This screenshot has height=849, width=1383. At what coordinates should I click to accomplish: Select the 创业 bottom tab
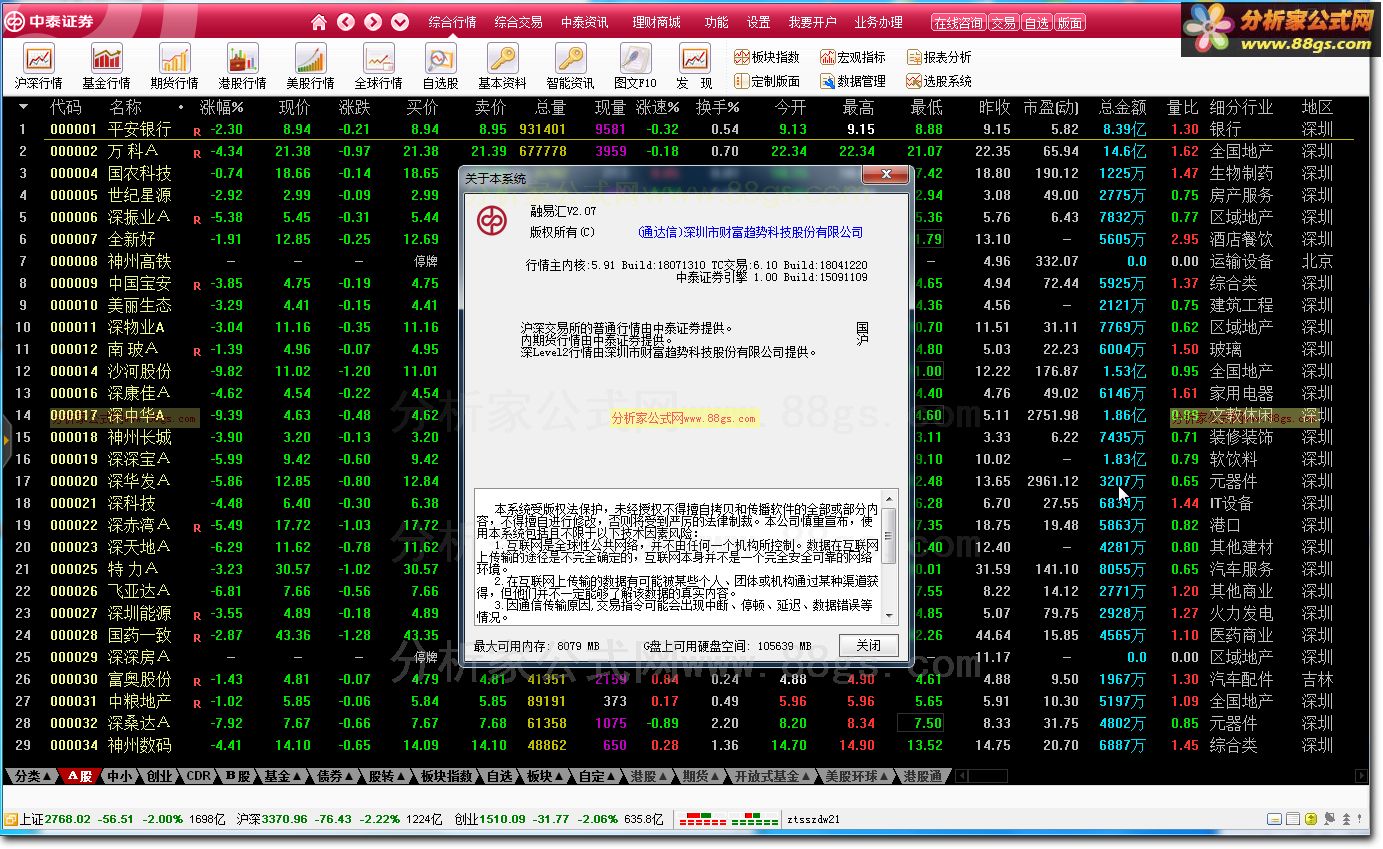(160, 776)
